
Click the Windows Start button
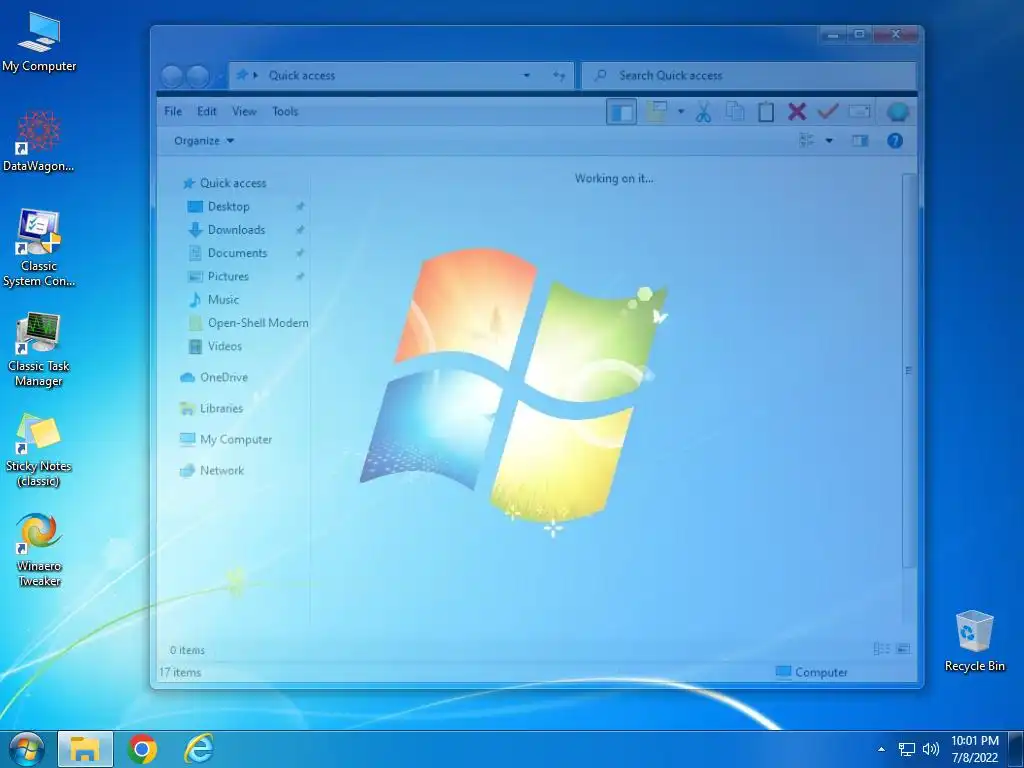coord(26,749)
